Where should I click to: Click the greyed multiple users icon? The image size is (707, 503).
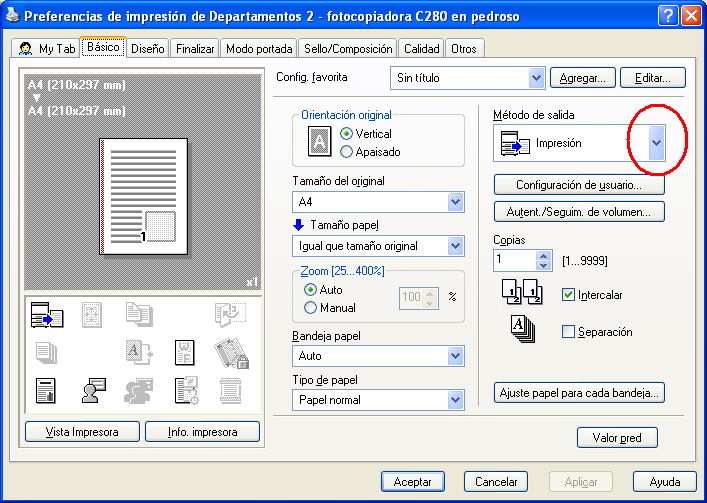pyautogui.click(x=138, y=390)
